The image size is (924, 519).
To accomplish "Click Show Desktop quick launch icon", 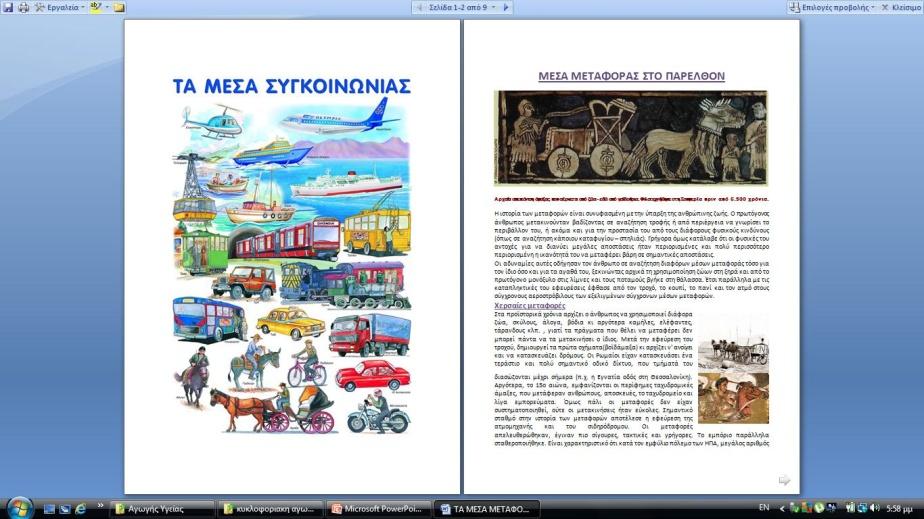I will pos(50,508).
